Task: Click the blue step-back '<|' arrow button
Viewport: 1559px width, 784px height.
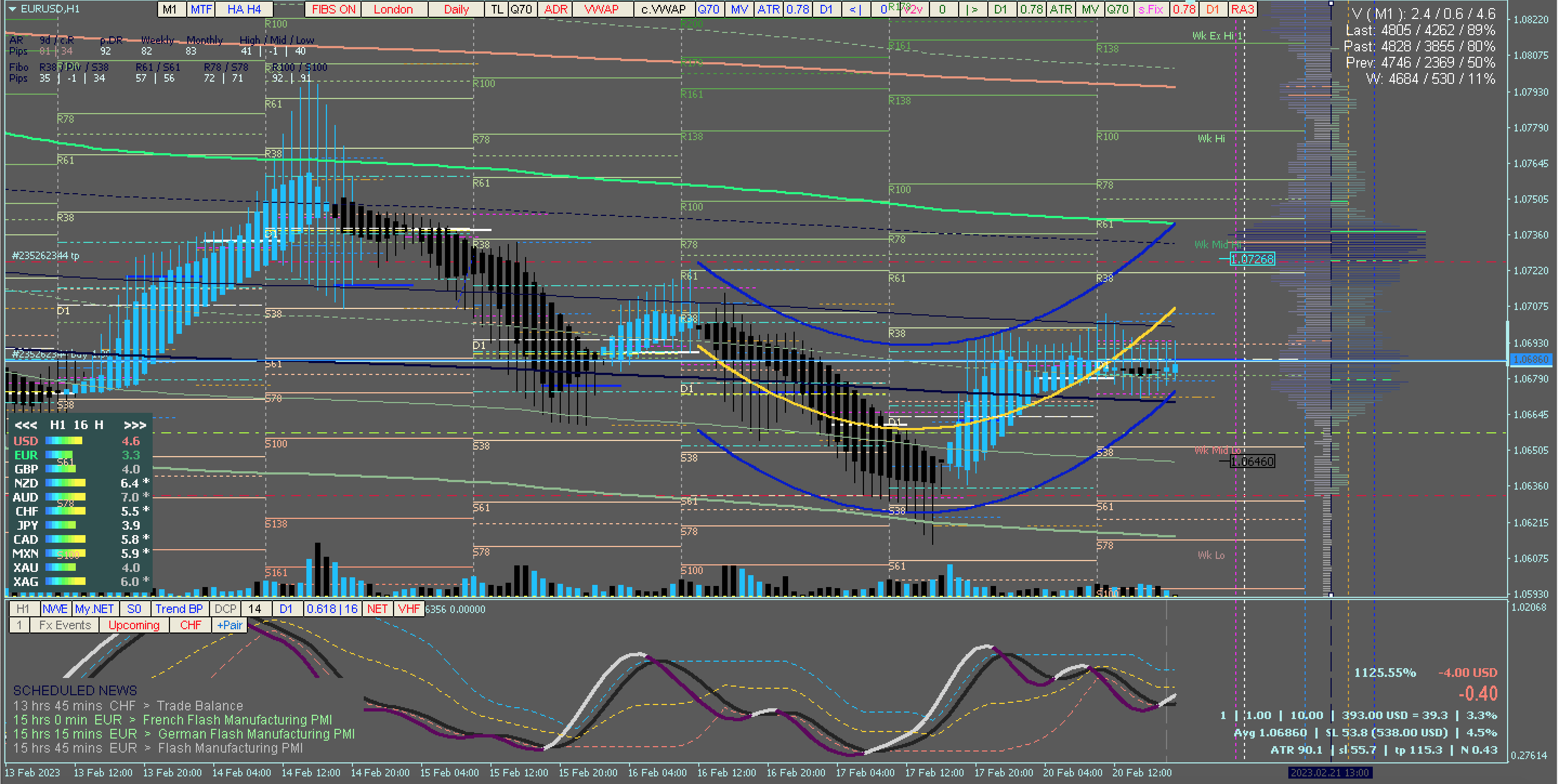Action: [x=855, y=9]
